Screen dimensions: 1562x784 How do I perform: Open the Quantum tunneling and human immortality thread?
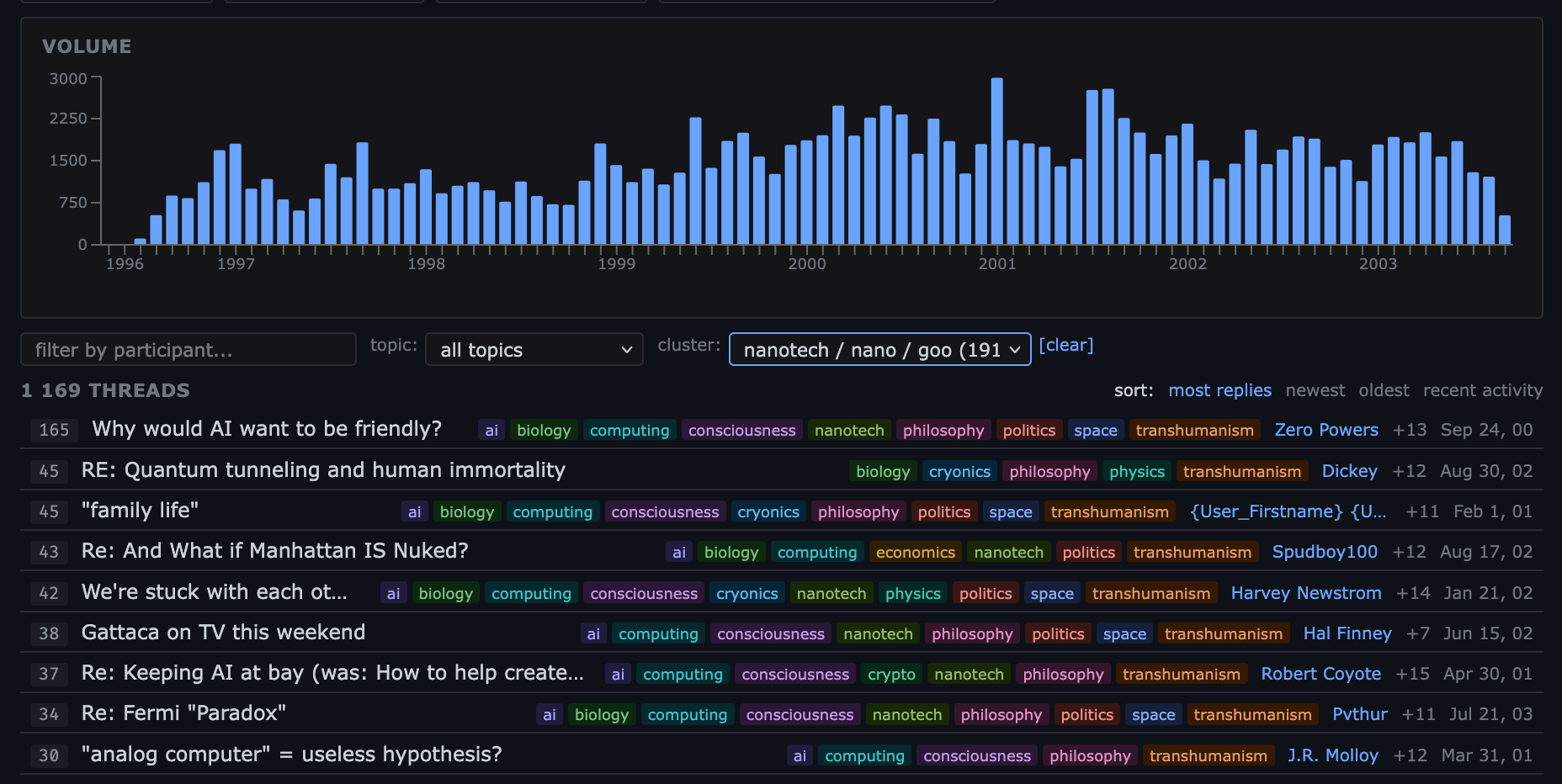tap(323, 470)
